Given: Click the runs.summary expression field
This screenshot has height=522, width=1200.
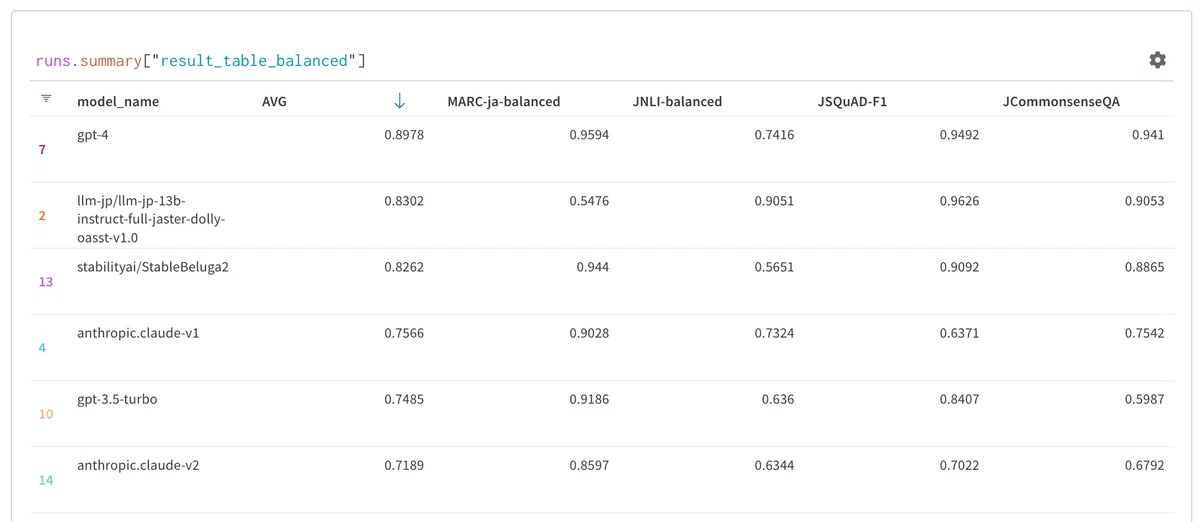Looking at the screenshot, I should click(200, 61).
